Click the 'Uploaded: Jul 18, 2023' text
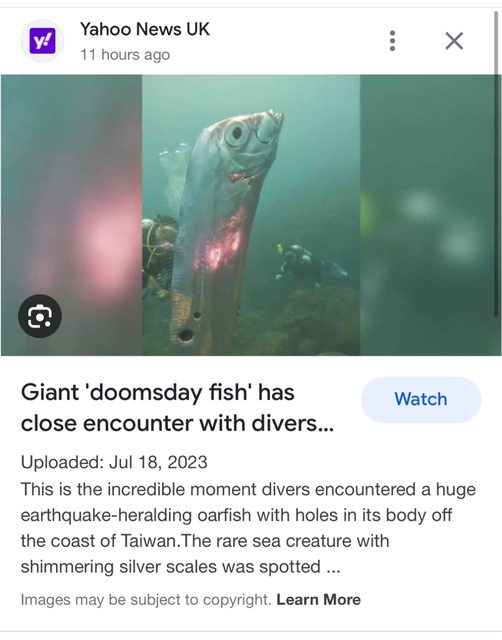 pos(114,462)
